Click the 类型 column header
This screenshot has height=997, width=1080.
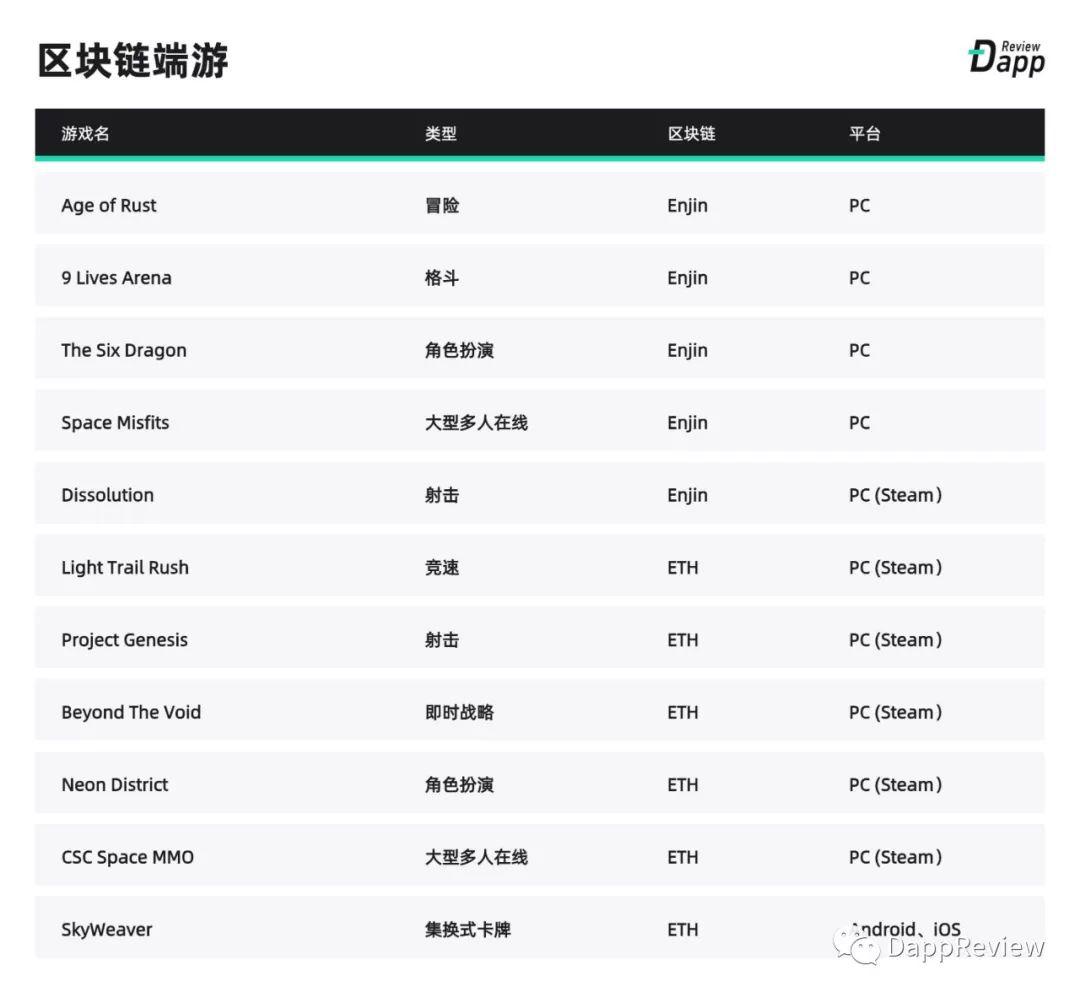(x=441, y=134)
